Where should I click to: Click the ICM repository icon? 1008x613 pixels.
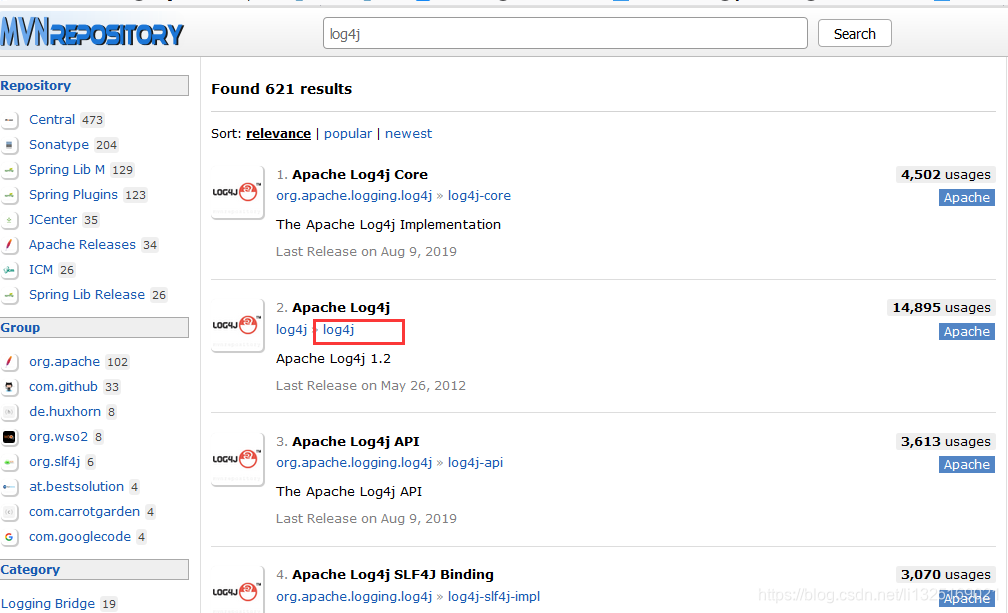pos(11,269)
